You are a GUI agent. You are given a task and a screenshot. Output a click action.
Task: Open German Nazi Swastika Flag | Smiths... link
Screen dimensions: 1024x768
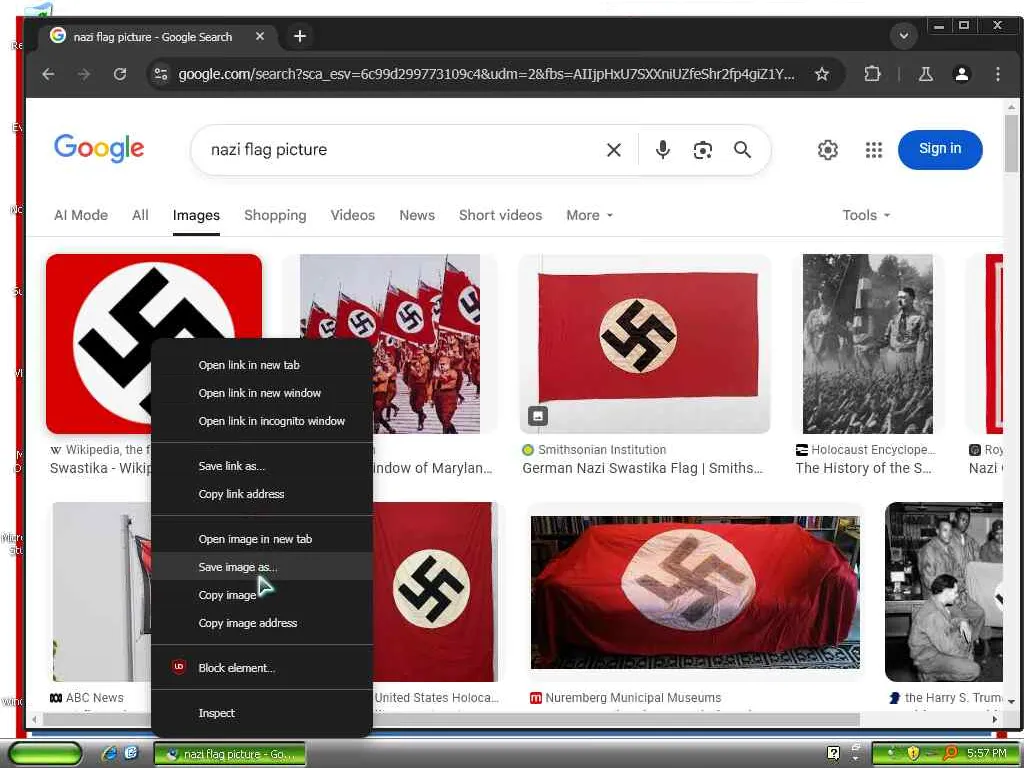642,468
